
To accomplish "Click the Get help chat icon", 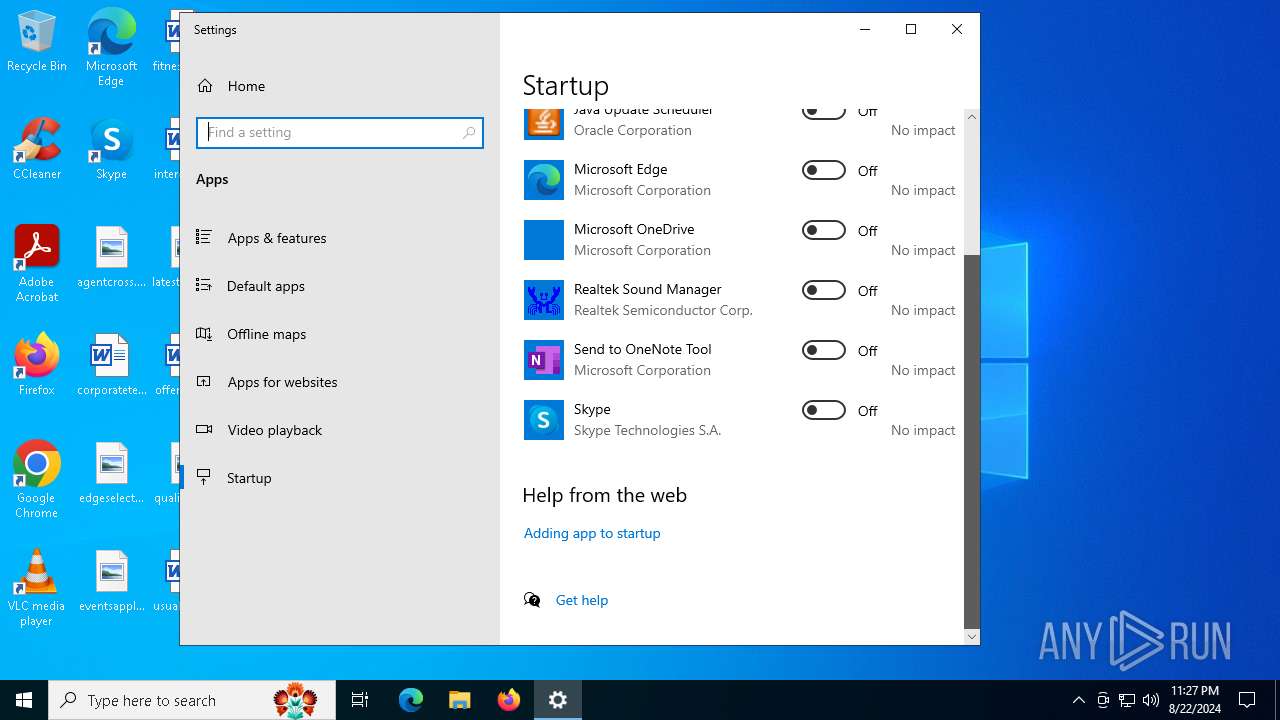I will (532, 600).
